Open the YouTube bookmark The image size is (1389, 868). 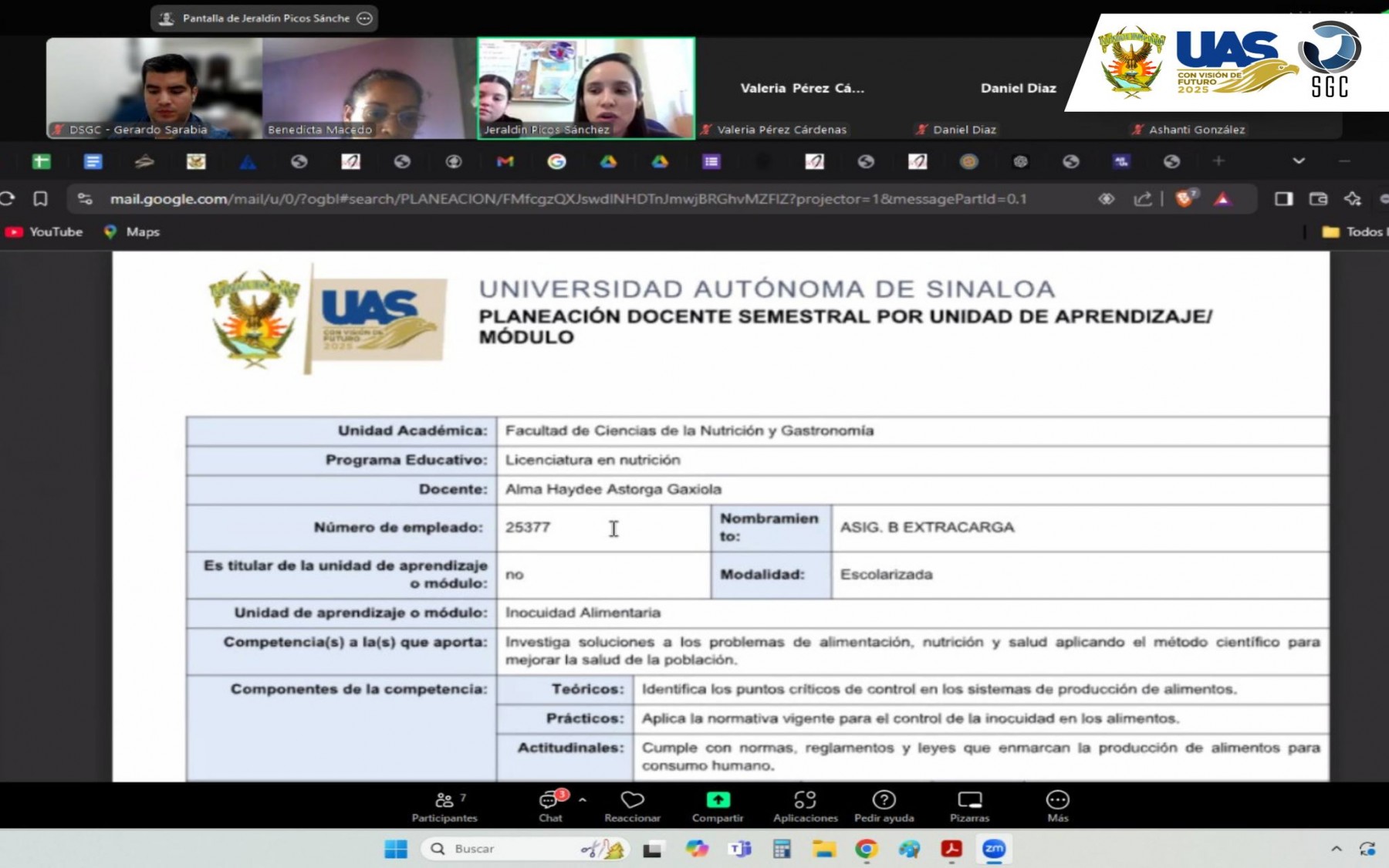tap(44, 231)
